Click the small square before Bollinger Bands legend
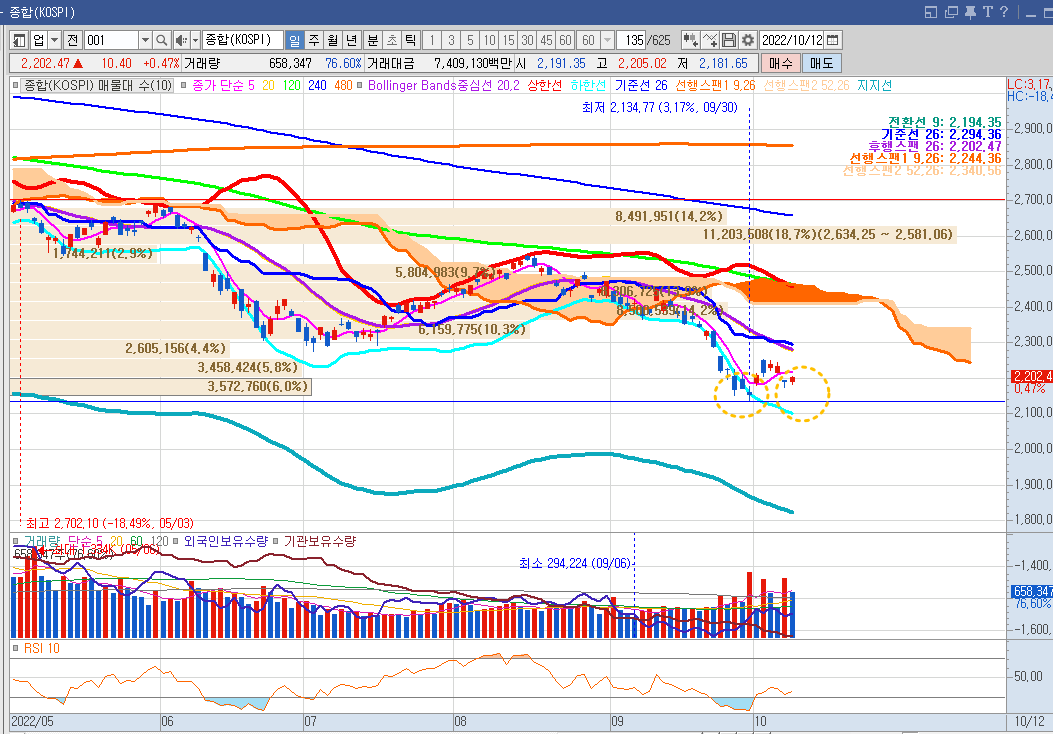Screen dimensions: 1053x734 point(360,86)
